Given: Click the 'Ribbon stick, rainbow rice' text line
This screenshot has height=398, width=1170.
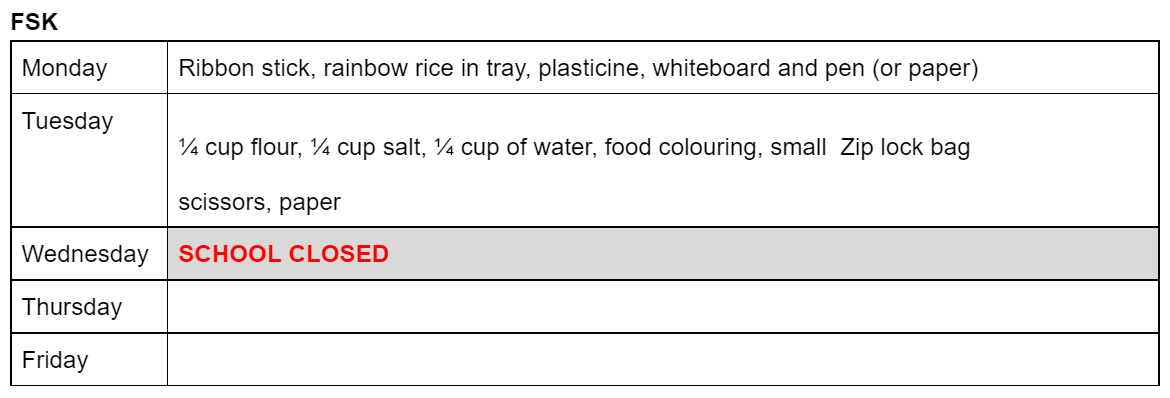Looking at the screenshot, I should click(x=578, y=69).
